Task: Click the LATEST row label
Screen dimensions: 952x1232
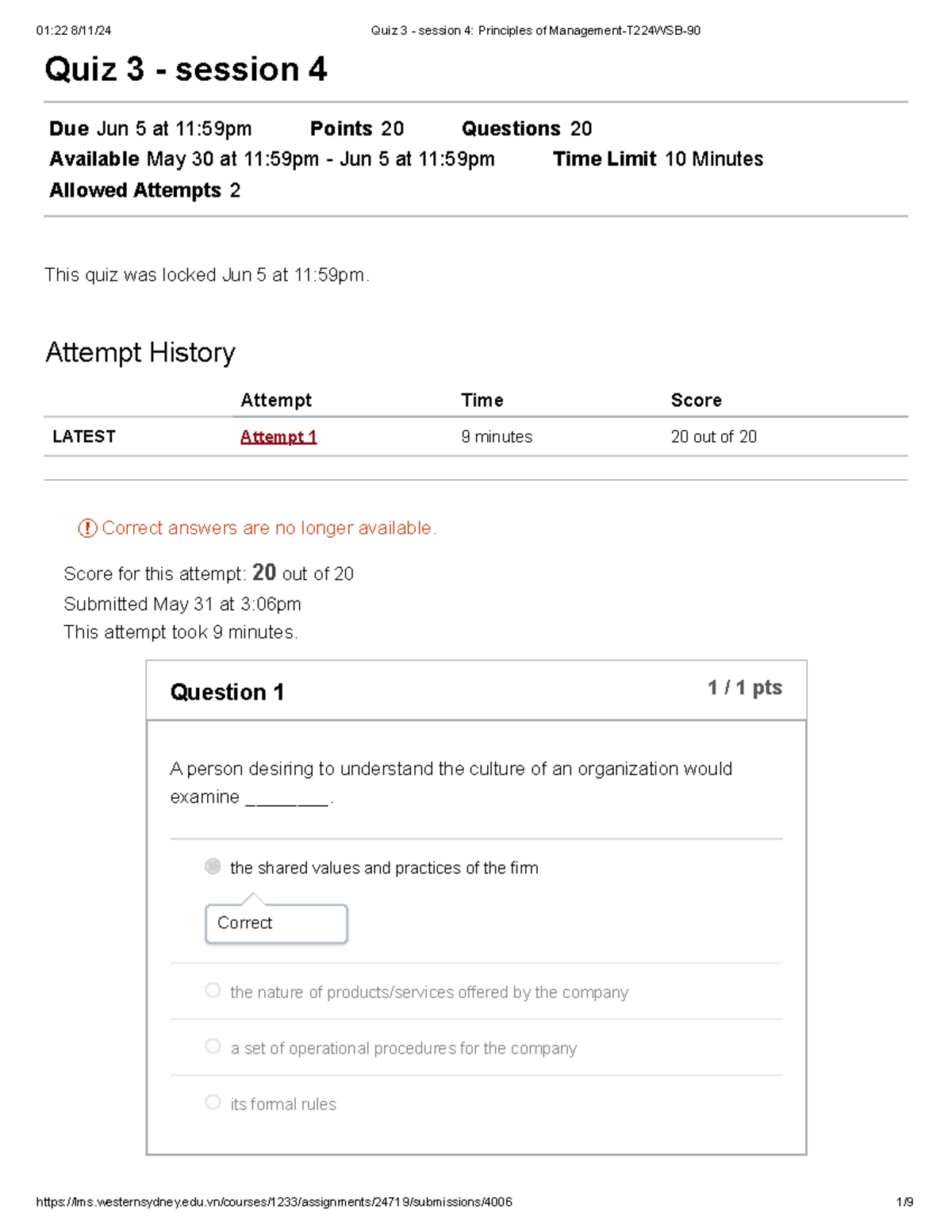Action: [x=84, y=437]
